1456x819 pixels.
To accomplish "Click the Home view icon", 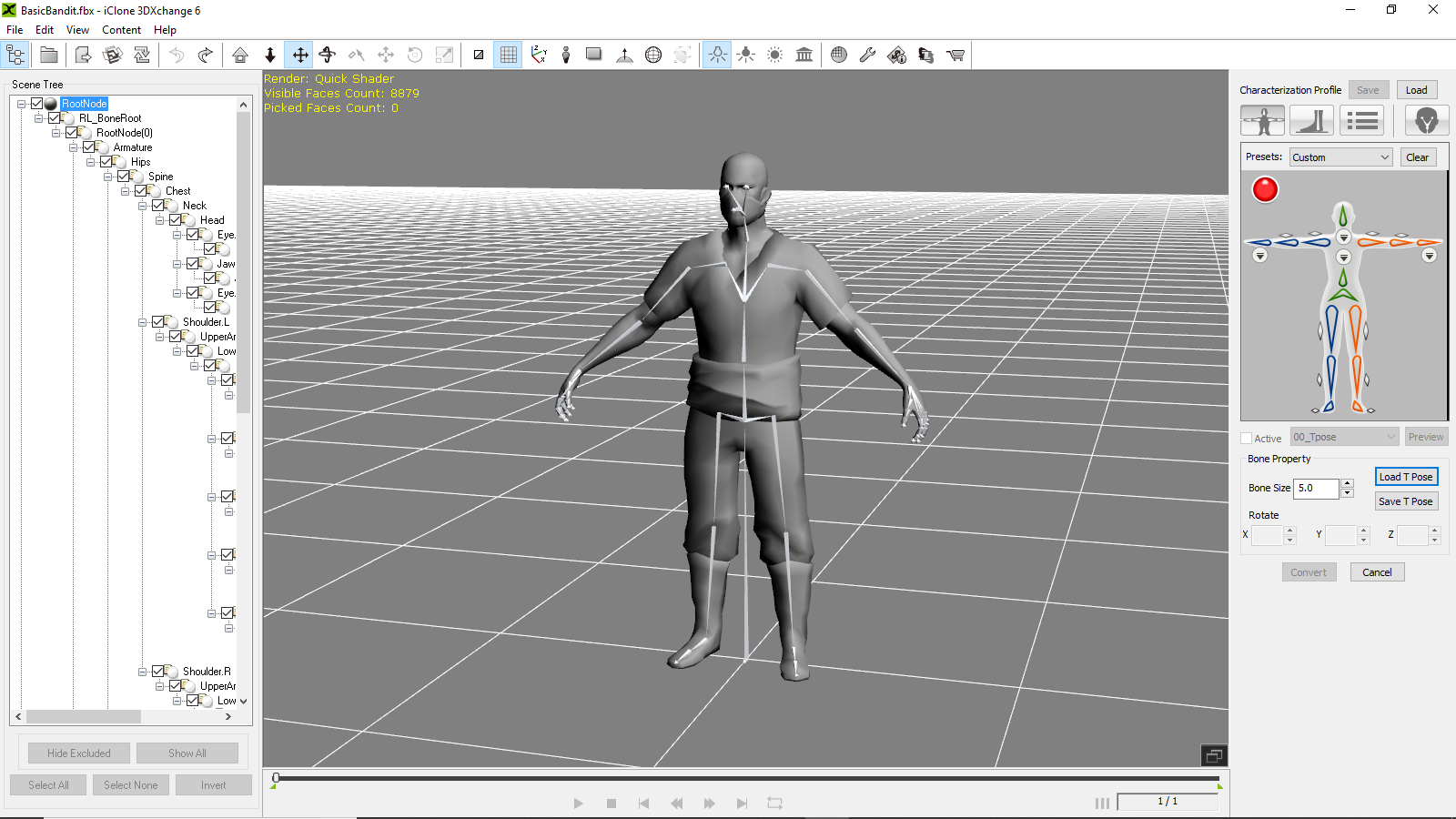I will click(240, 56).
